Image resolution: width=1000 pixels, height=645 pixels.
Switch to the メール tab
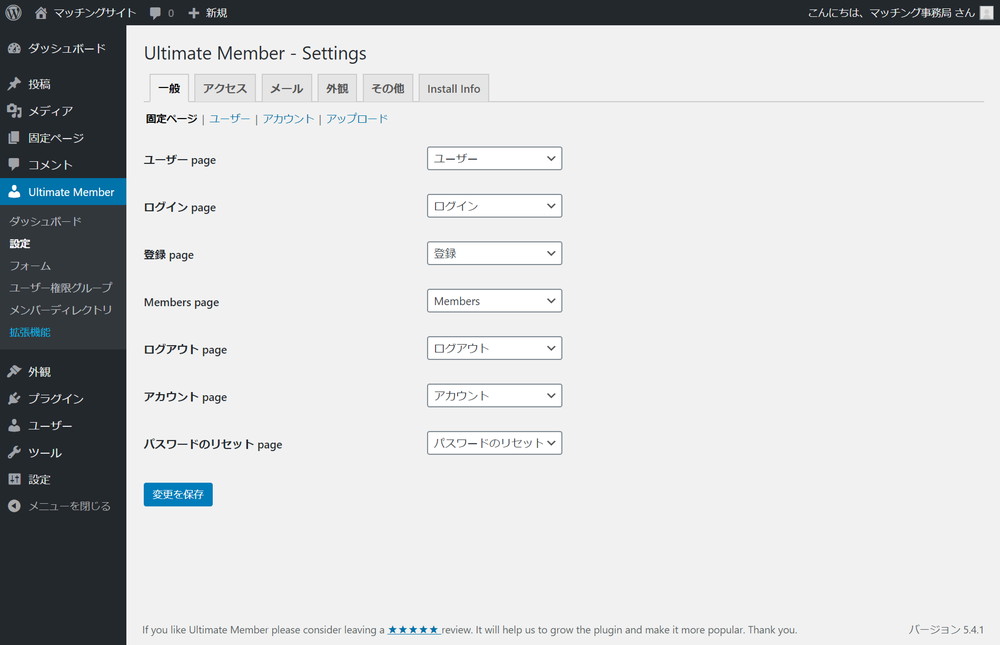coord(286,88)
